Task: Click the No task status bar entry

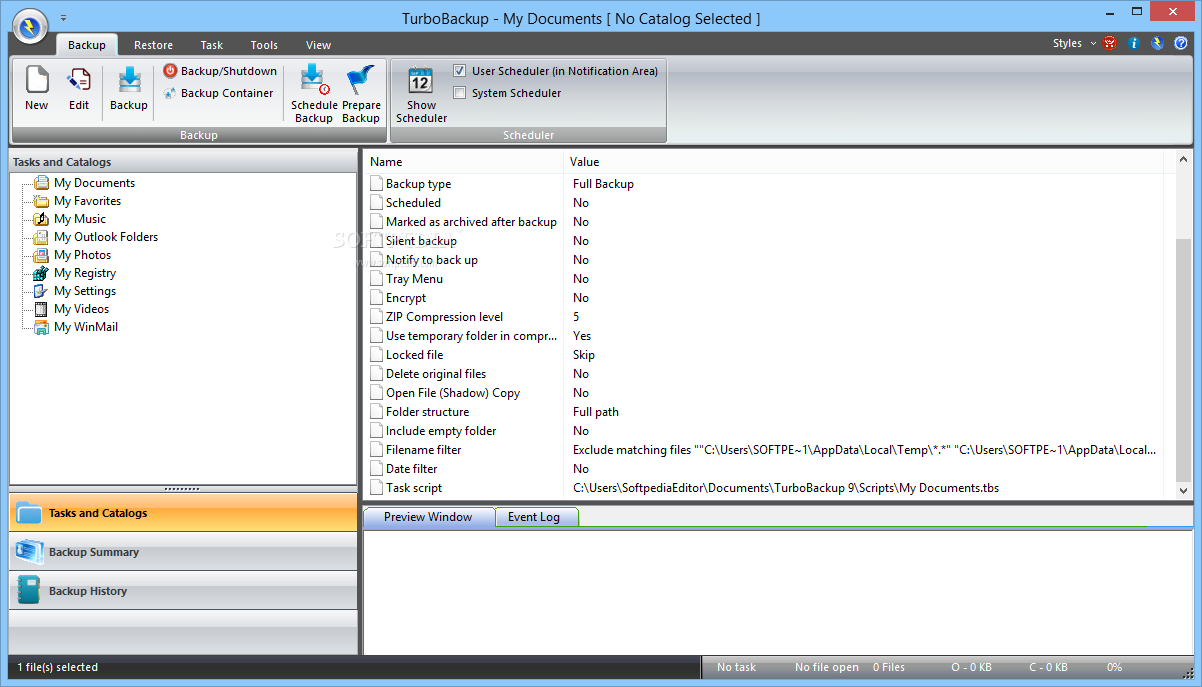Action: pyautogui.click(x=736, y=667)
